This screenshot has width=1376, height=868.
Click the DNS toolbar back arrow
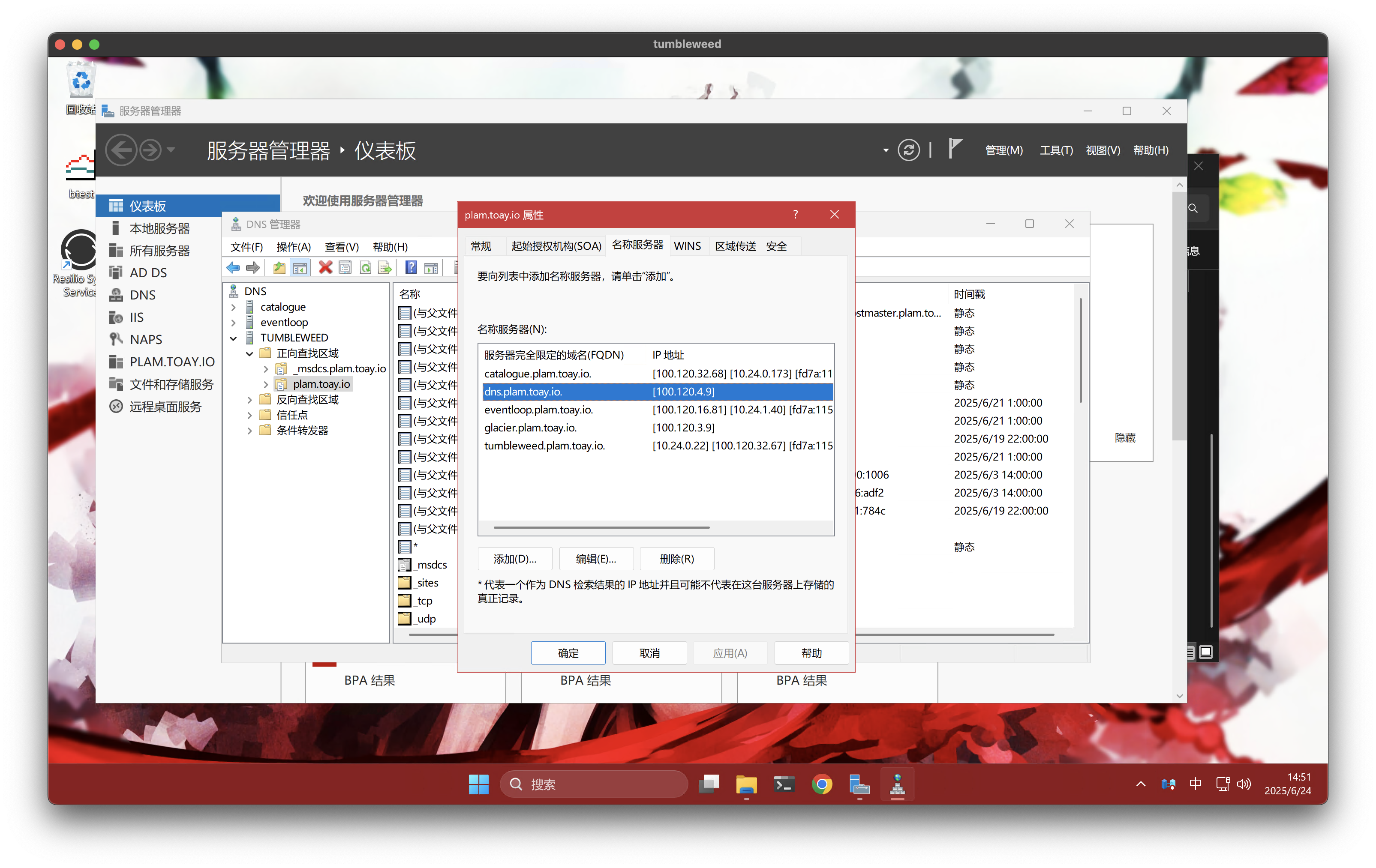(x=233, y=267)
